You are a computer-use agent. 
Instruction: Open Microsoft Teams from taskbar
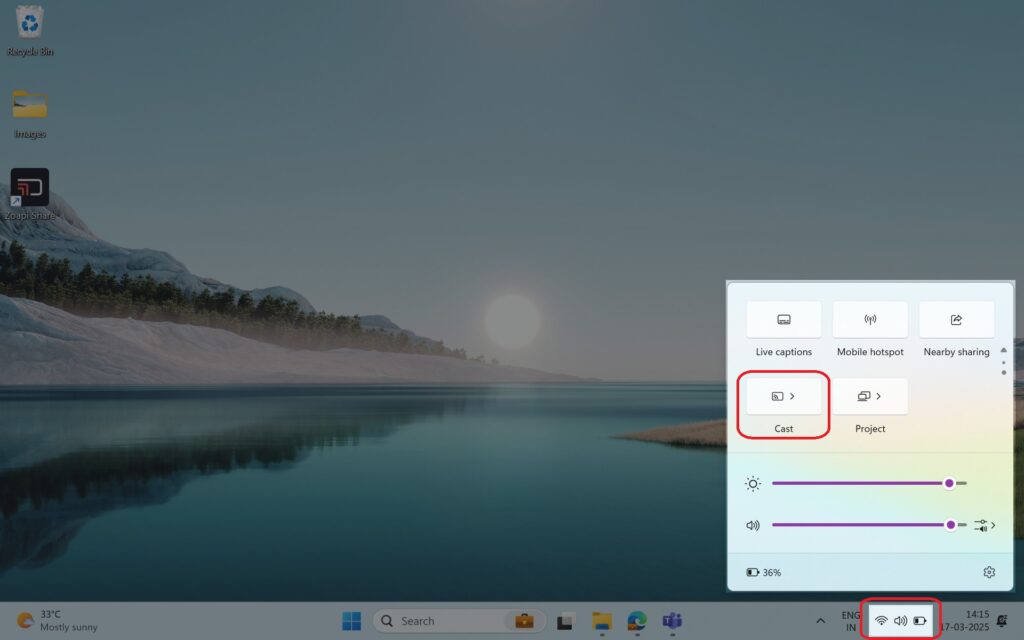click(672, 621)
